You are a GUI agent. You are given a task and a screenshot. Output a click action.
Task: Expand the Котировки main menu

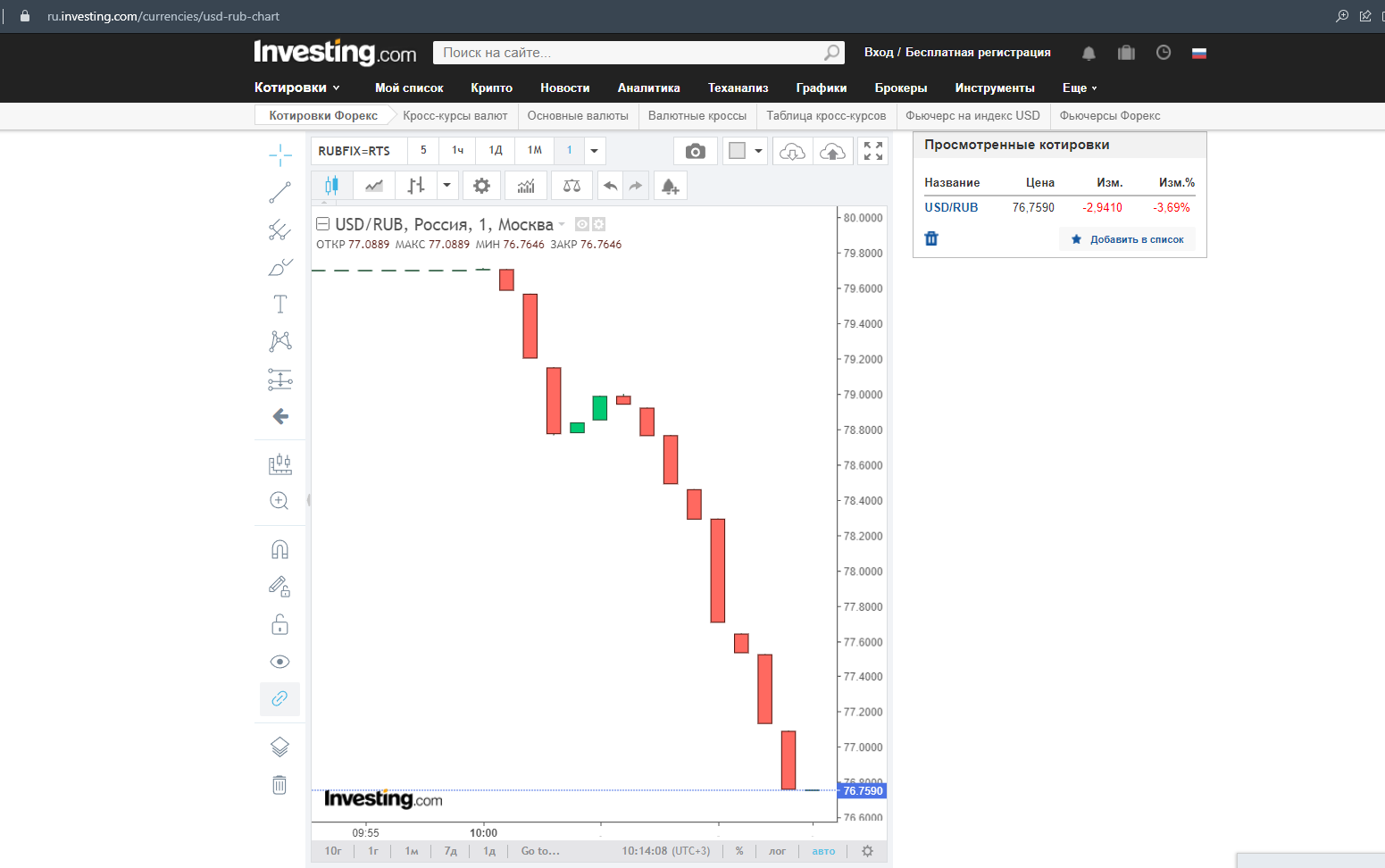coord(296,88)
